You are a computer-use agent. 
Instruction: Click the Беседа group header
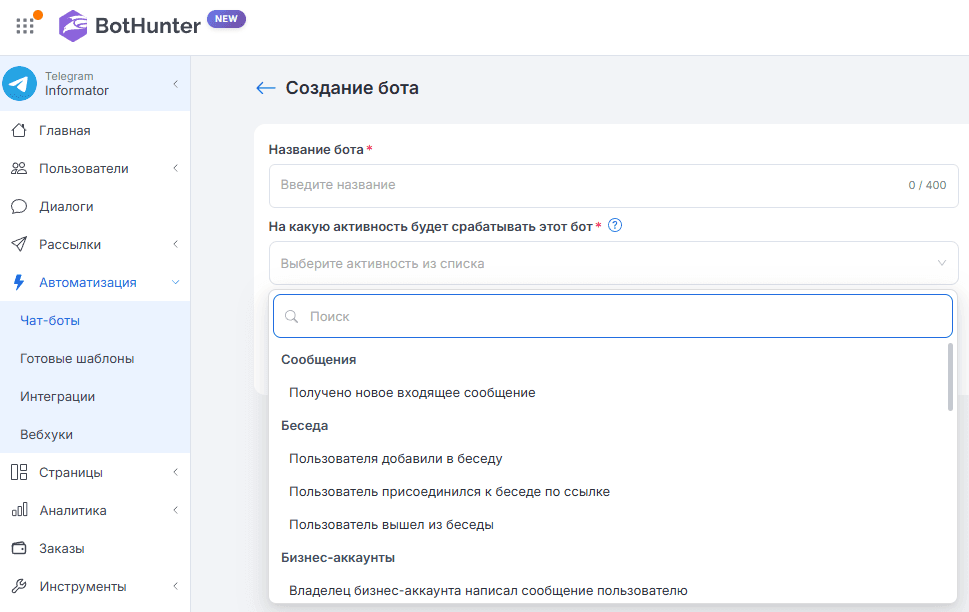pyautogui.click(x=304, y=425)
